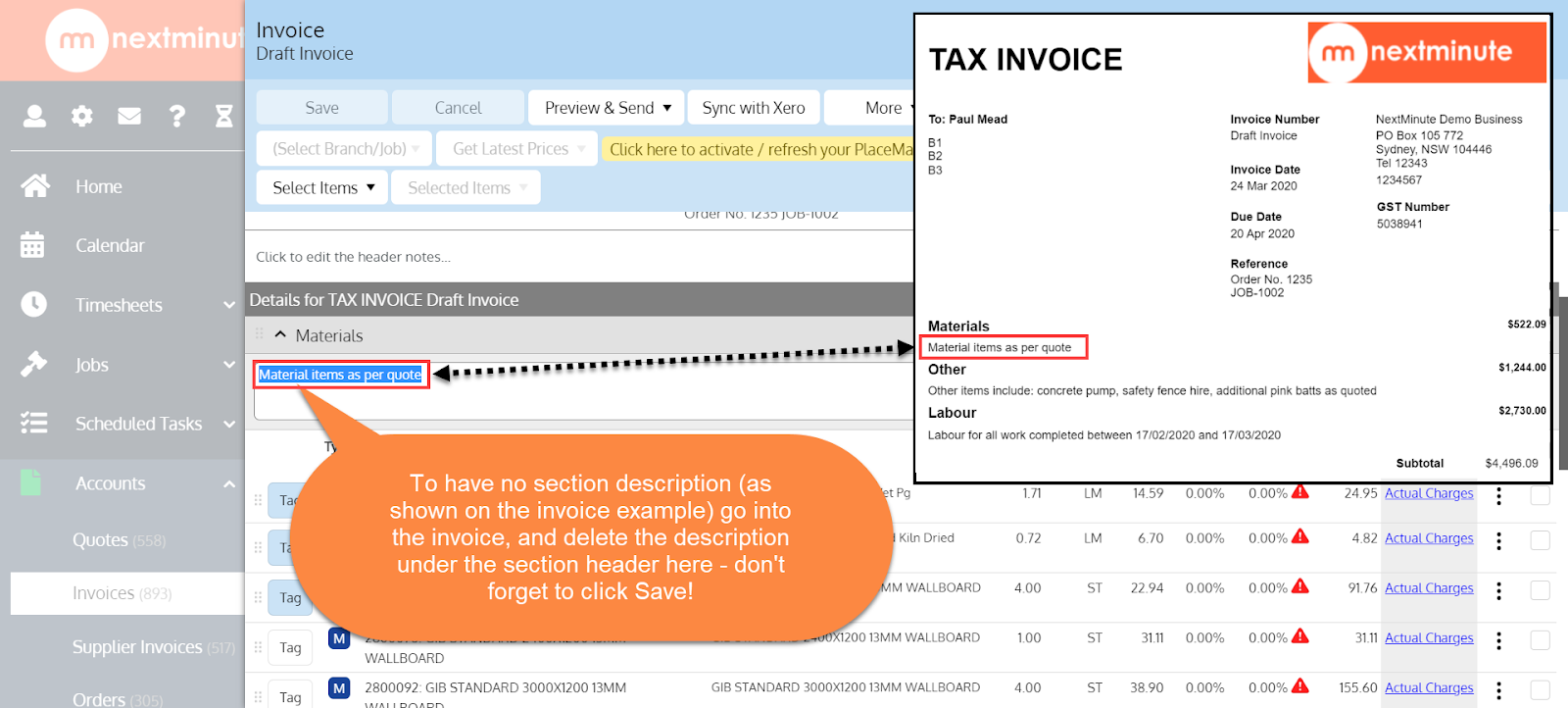Click the Save button
Screen dimensions: 1568x708
point(322,108)
